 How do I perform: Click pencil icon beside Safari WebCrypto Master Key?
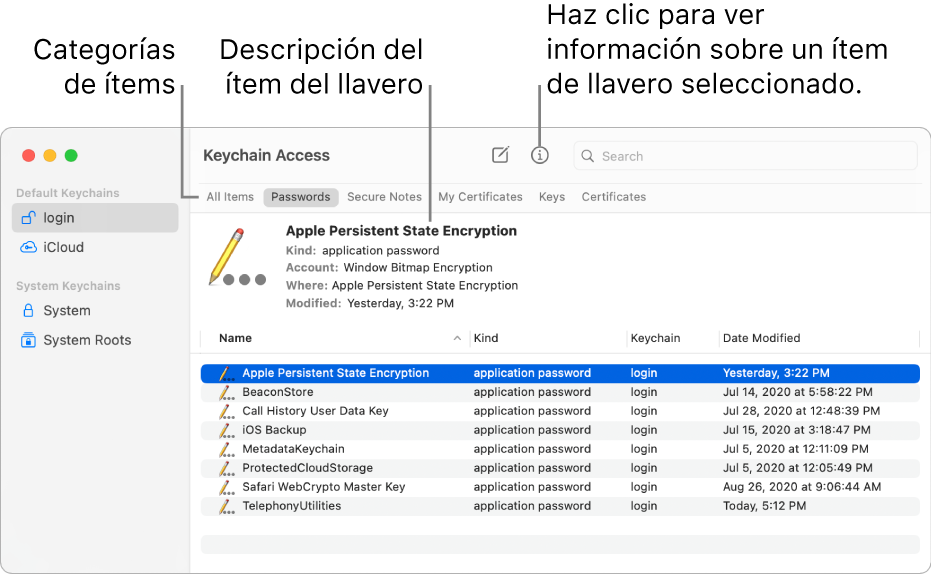(226, 487)
